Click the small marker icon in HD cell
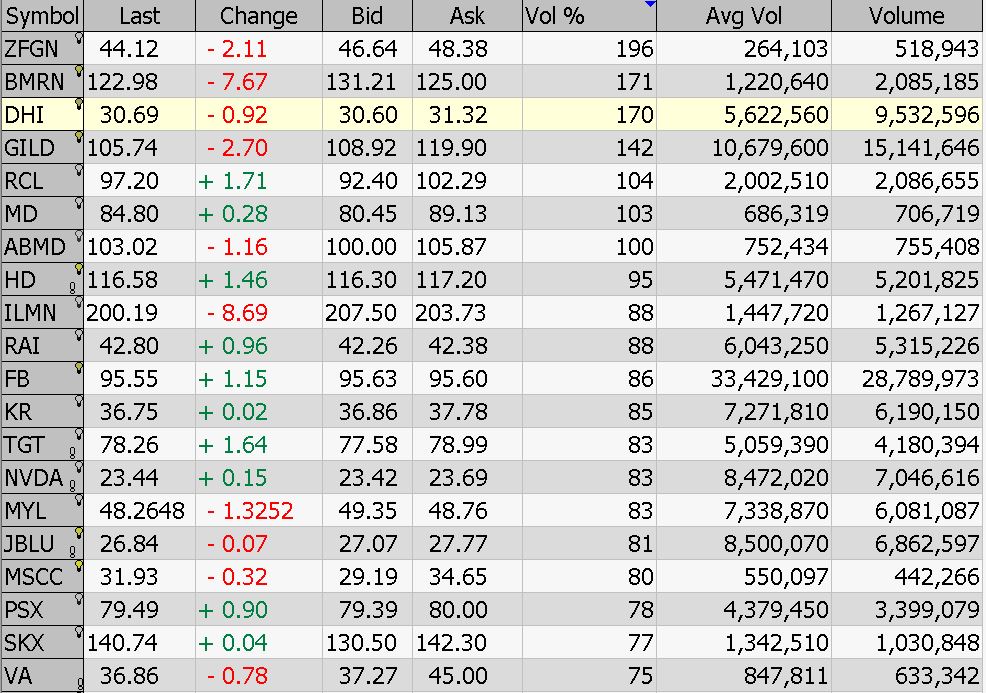Screen dimensions: 986x693 [x=72, y=288]
